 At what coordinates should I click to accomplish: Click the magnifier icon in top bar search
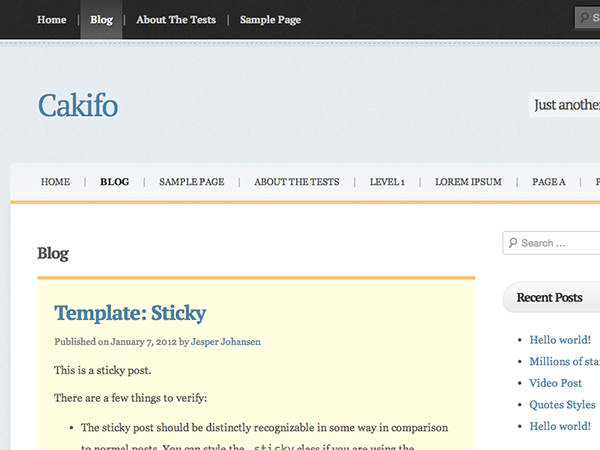[584, 18]
